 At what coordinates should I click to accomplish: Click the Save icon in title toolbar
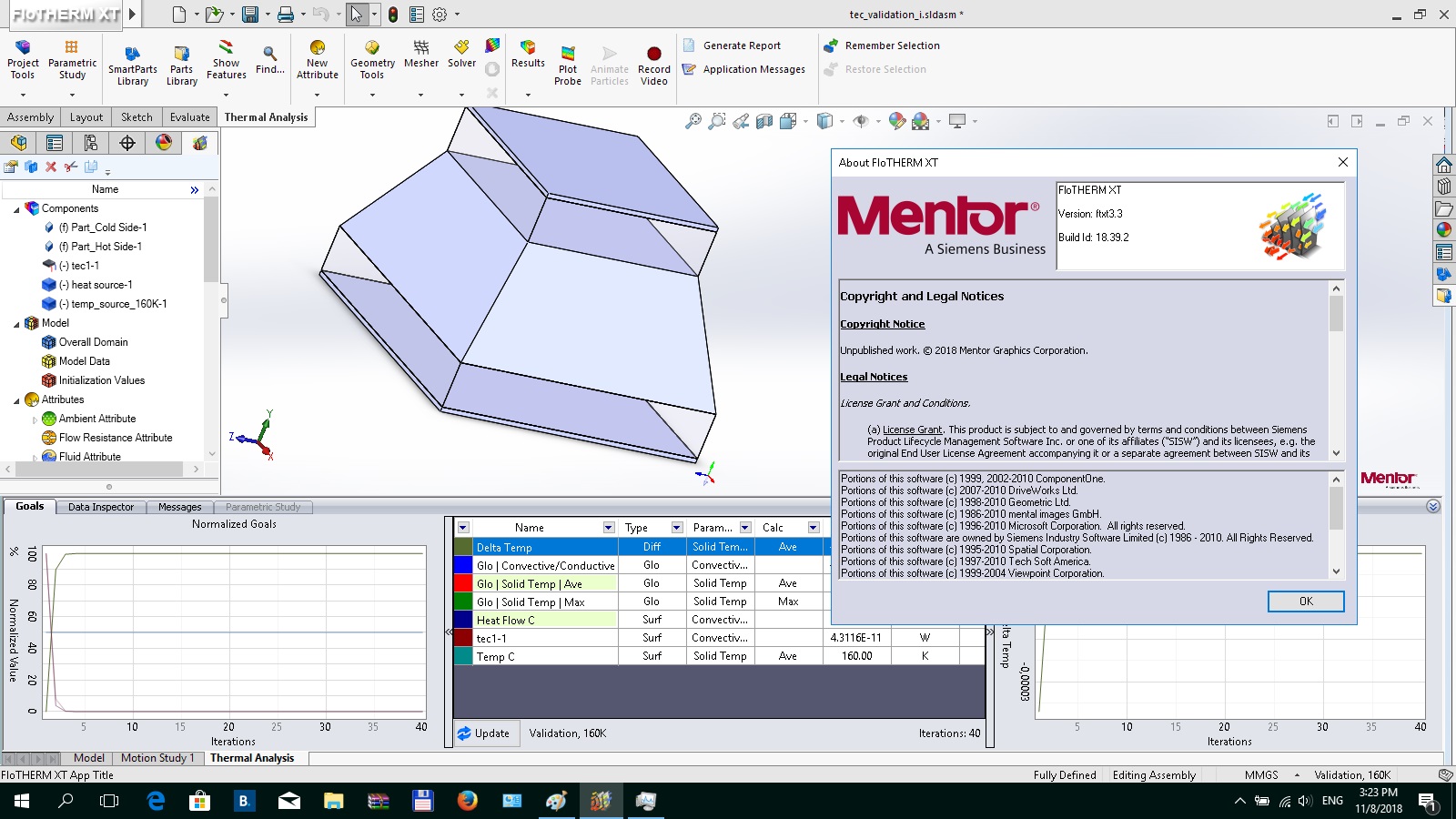pos(249,15)
